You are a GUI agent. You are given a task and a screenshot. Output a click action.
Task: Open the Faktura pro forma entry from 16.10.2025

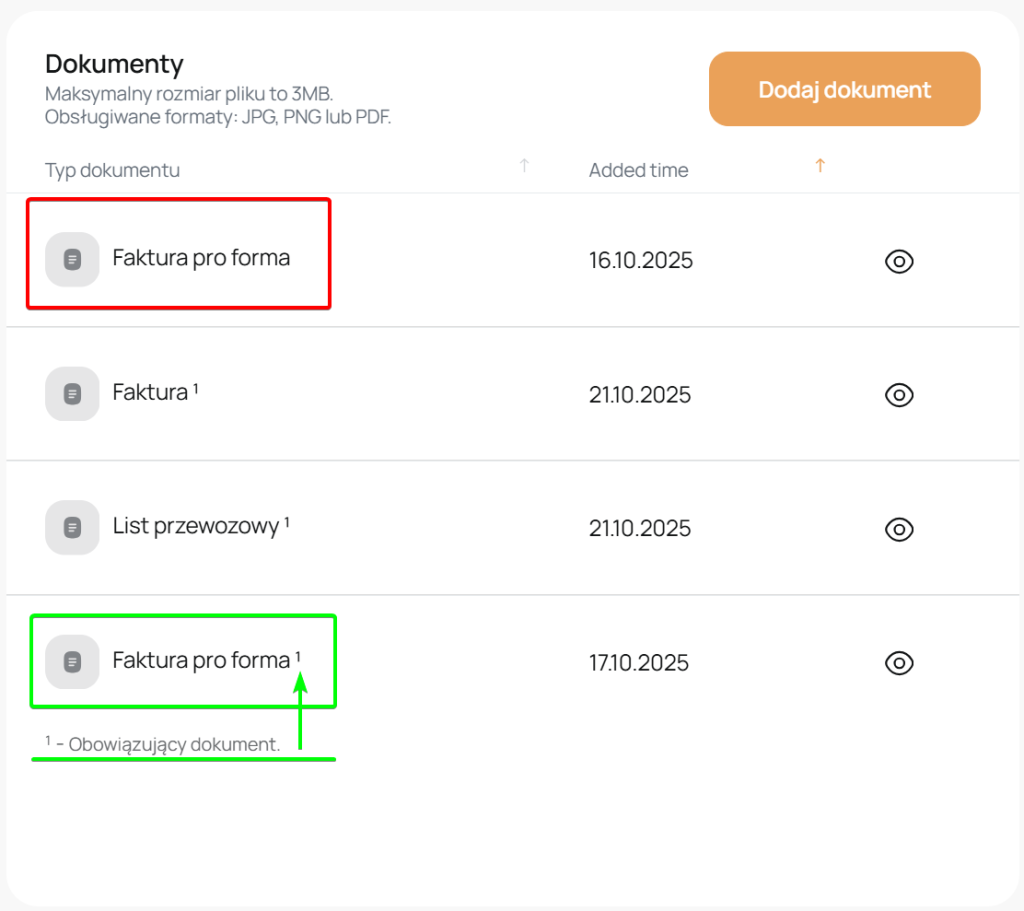pyautogui.click(x=201, y=258)
